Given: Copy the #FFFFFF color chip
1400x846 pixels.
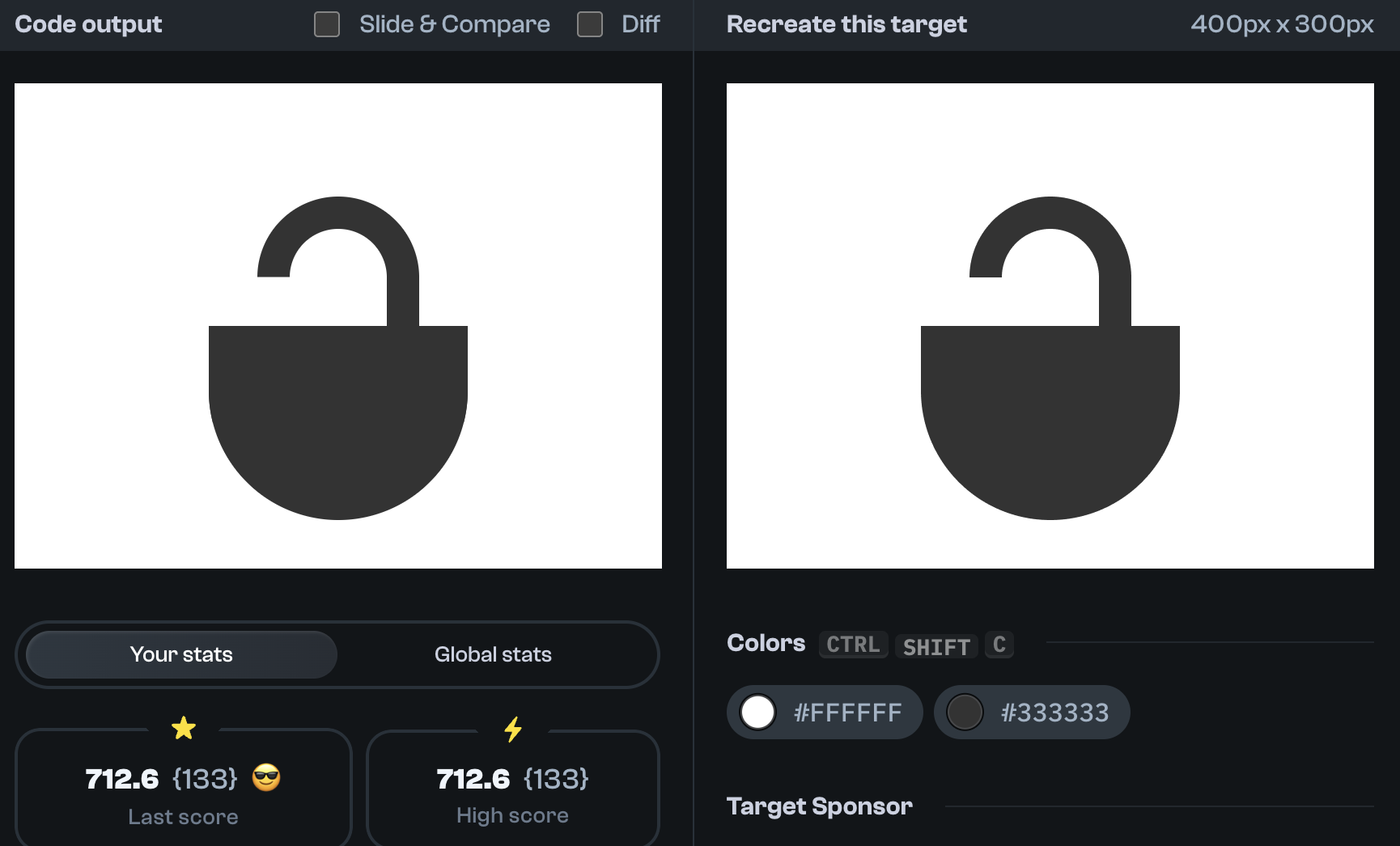Looking at the screenshot, I should tap(825, 712).
